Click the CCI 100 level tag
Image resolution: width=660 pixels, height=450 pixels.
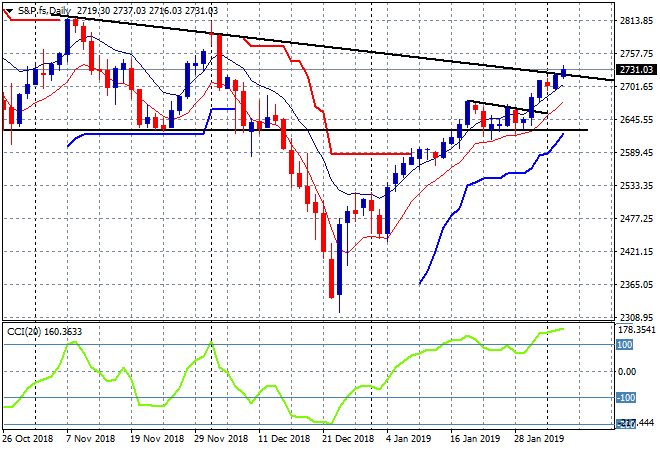624,345
